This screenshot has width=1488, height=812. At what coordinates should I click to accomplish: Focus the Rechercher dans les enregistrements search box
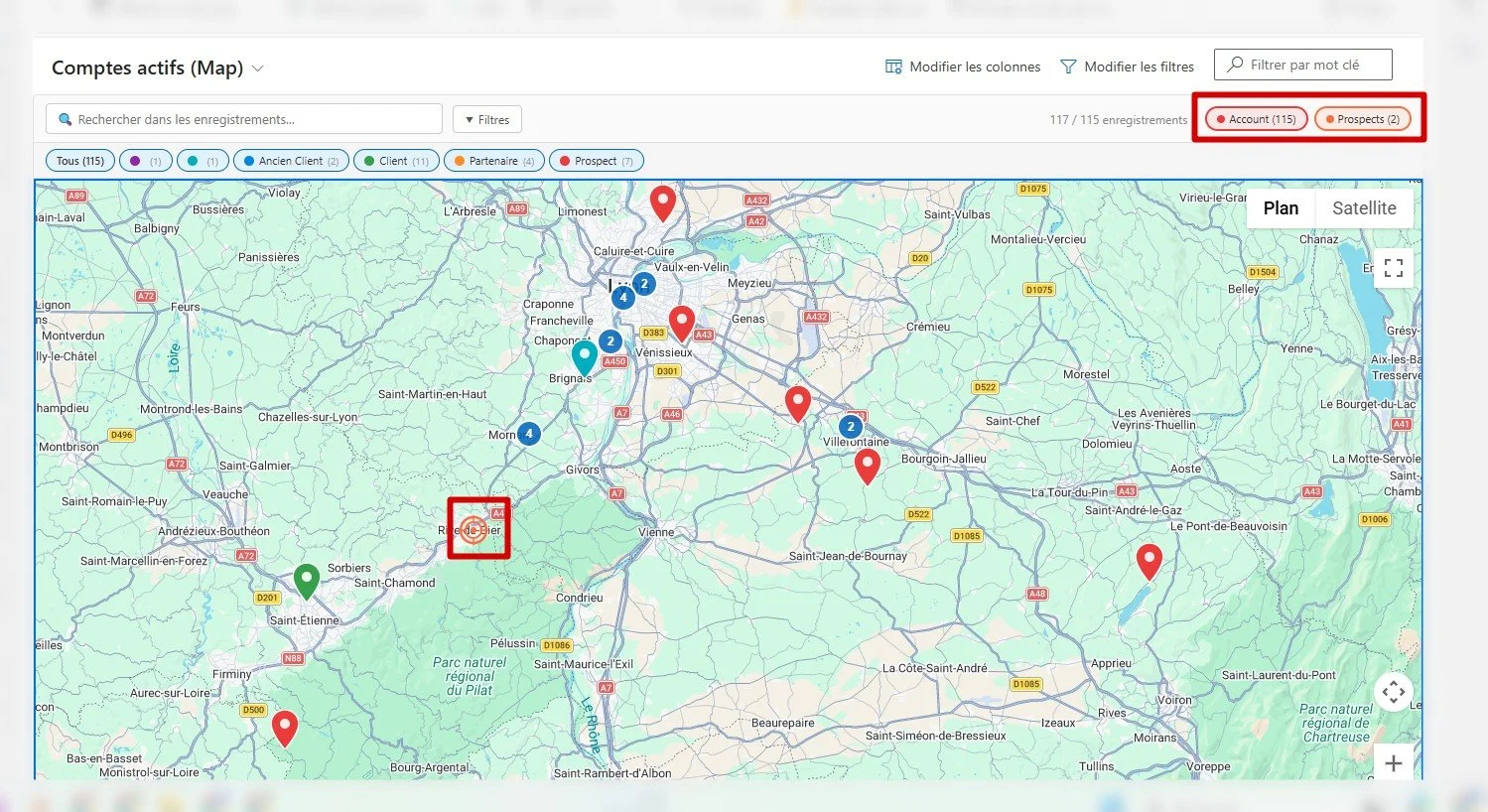click(x=244, y=119)
